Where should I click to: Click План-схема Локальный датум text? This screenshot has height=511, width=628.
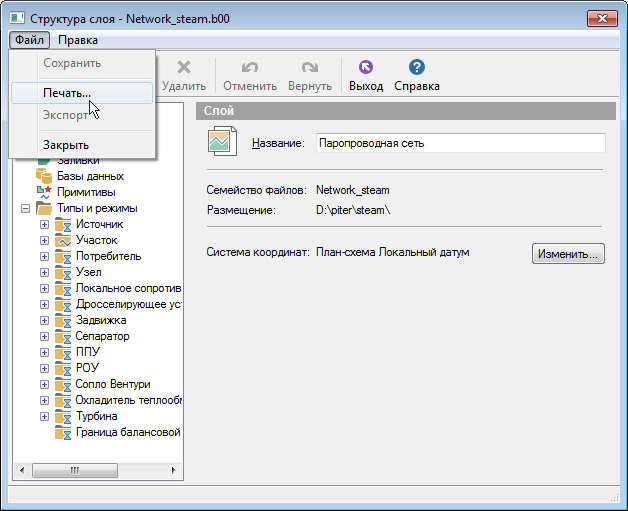point(392,252)
